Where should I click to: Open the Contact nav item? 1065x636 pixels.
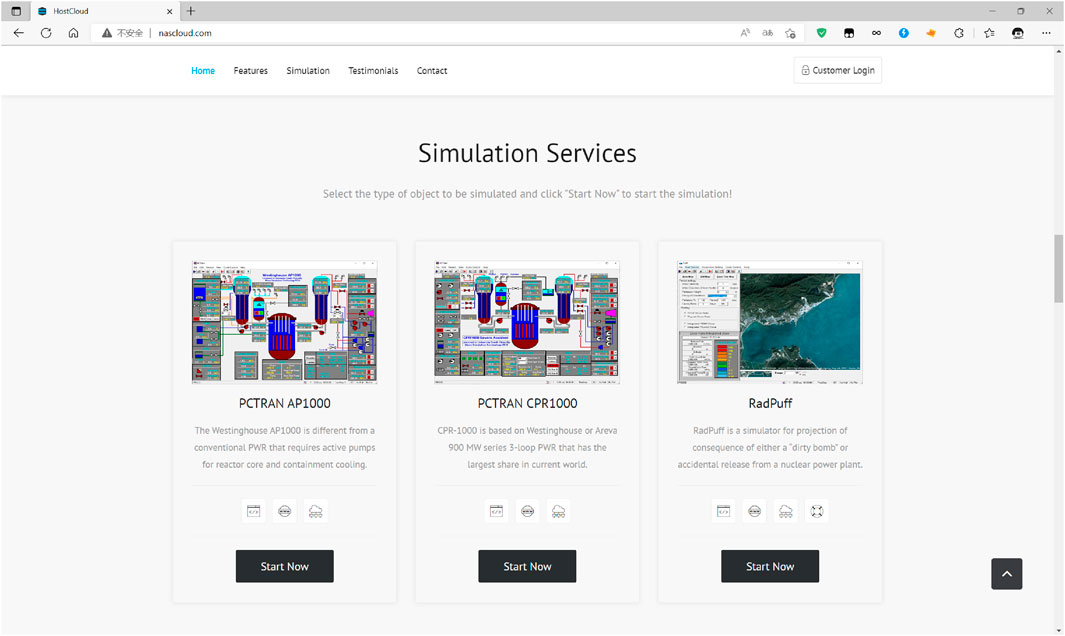[x=432, y=71]
